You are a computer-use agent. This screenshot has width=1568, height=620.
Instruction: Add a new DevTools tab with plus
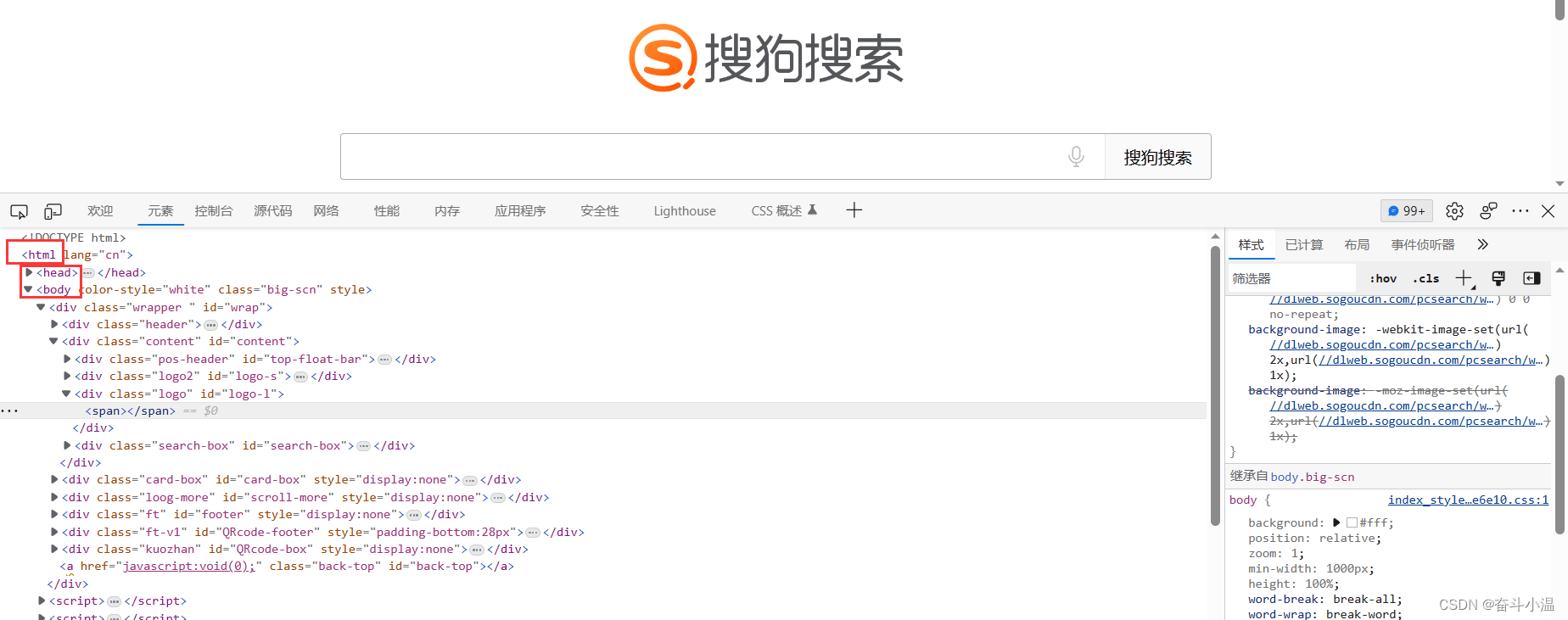pyautogui.click(x=854, y=210)
